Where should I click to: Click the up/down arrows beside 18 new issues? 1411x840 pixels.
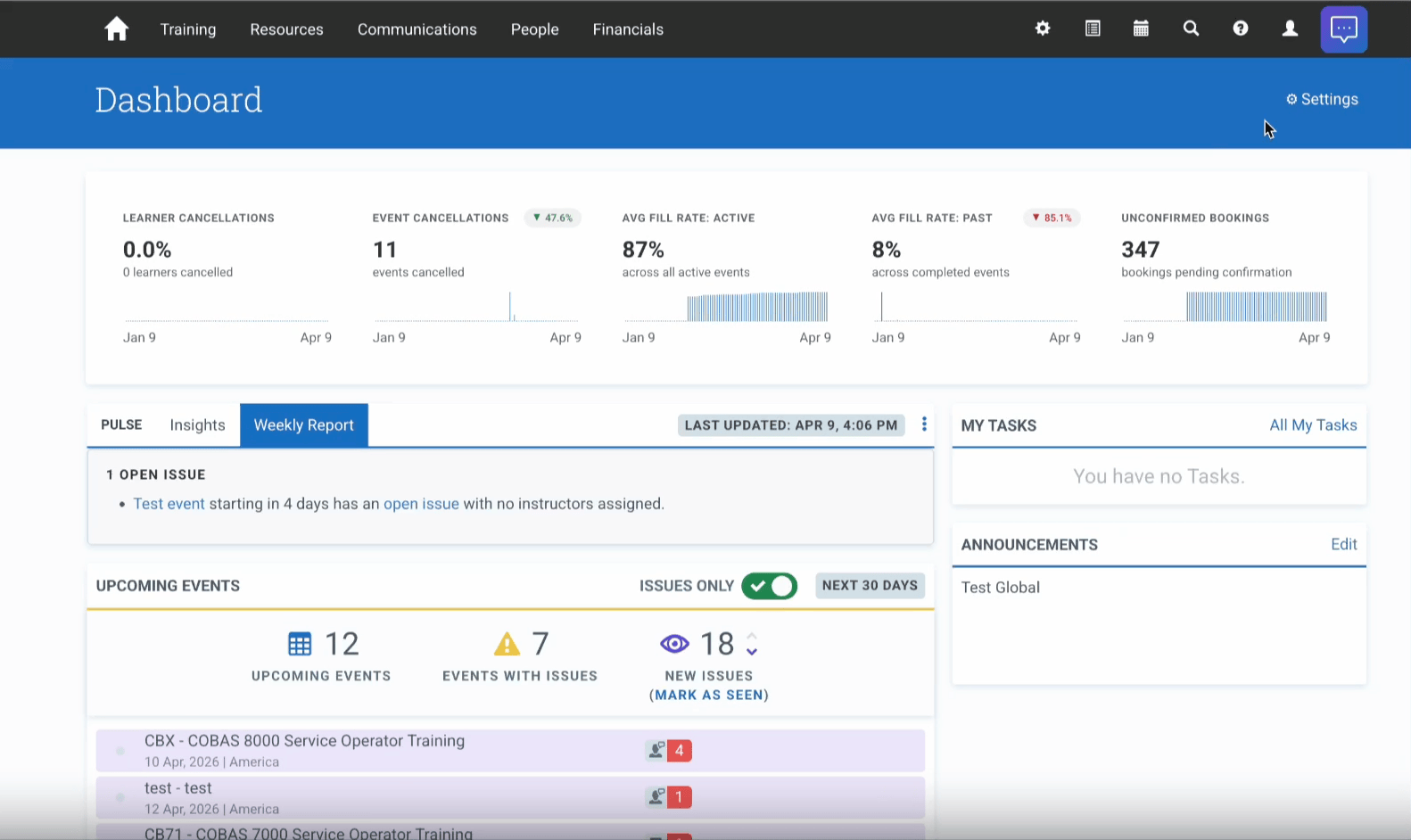752,644
